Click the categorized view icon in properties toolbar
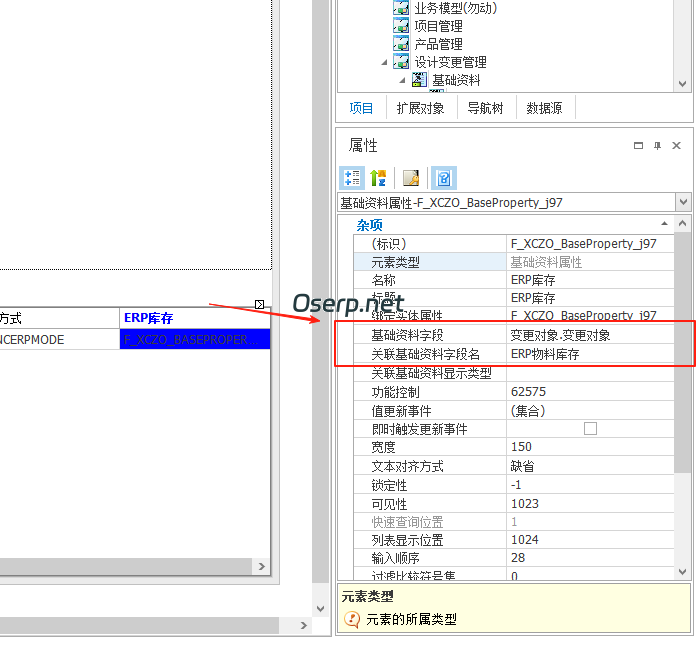Screen dimensions: 696x647 pos(352,178)
